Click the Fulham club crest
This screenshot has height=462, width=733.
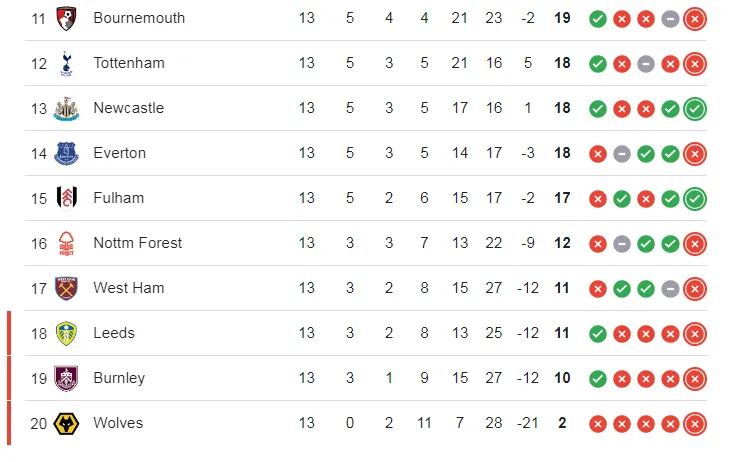tap(67, 198)
